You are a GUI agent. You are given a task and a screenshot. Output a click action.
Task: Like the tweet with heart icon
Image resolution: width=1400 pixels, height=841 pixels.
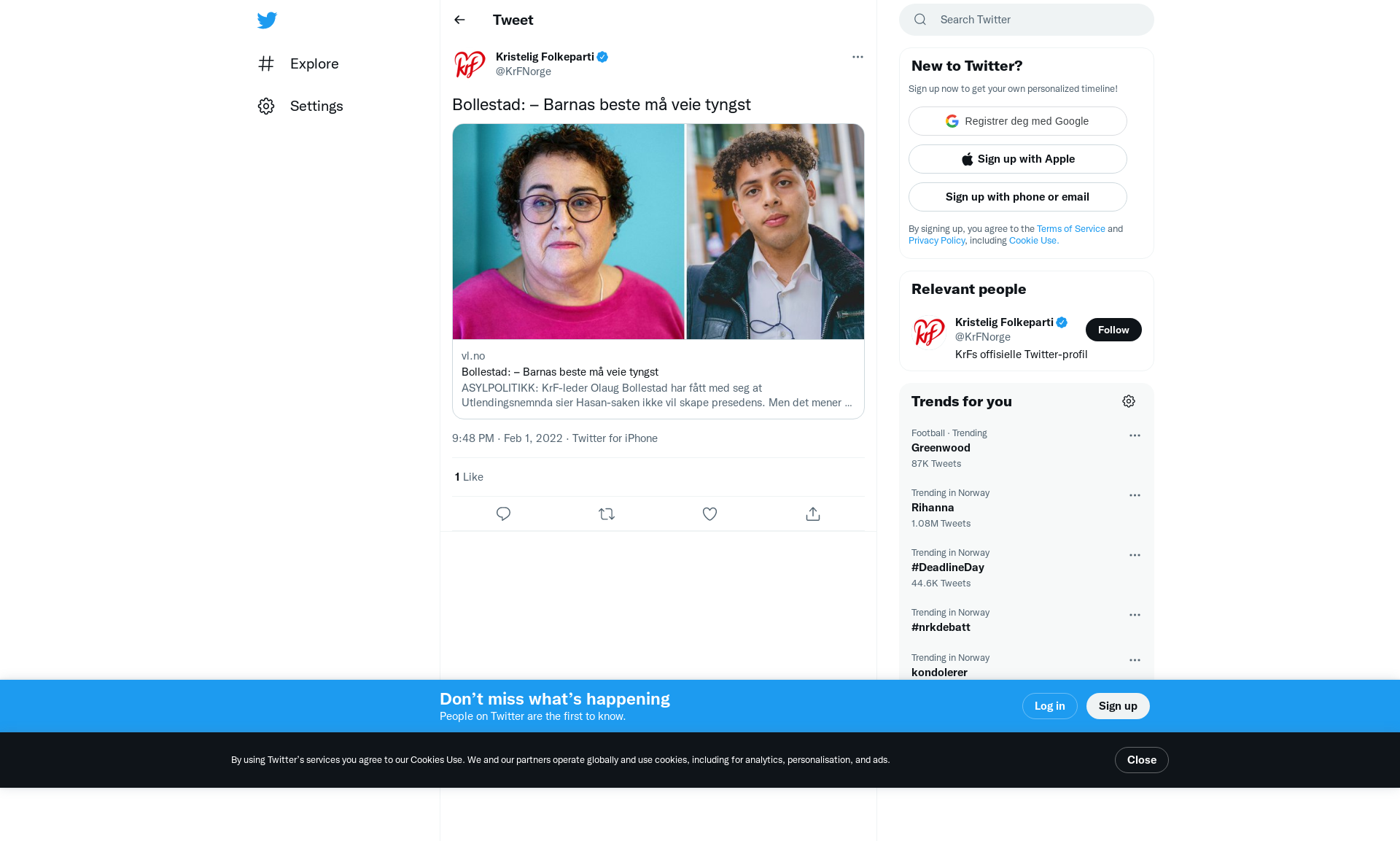(x=709, y=514)
